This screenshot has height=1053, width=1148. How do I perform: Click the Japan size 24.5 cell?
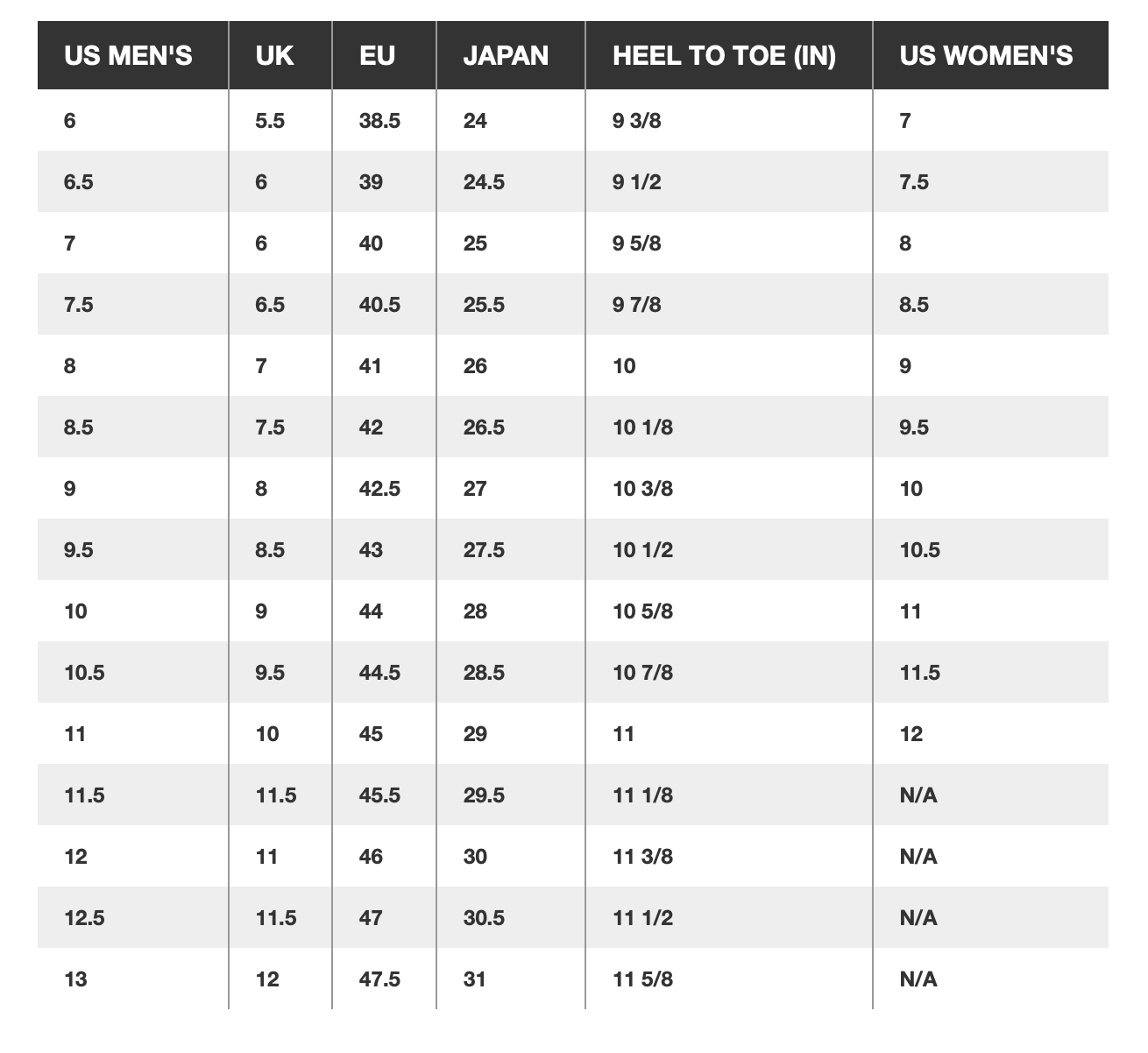(484, 182)
